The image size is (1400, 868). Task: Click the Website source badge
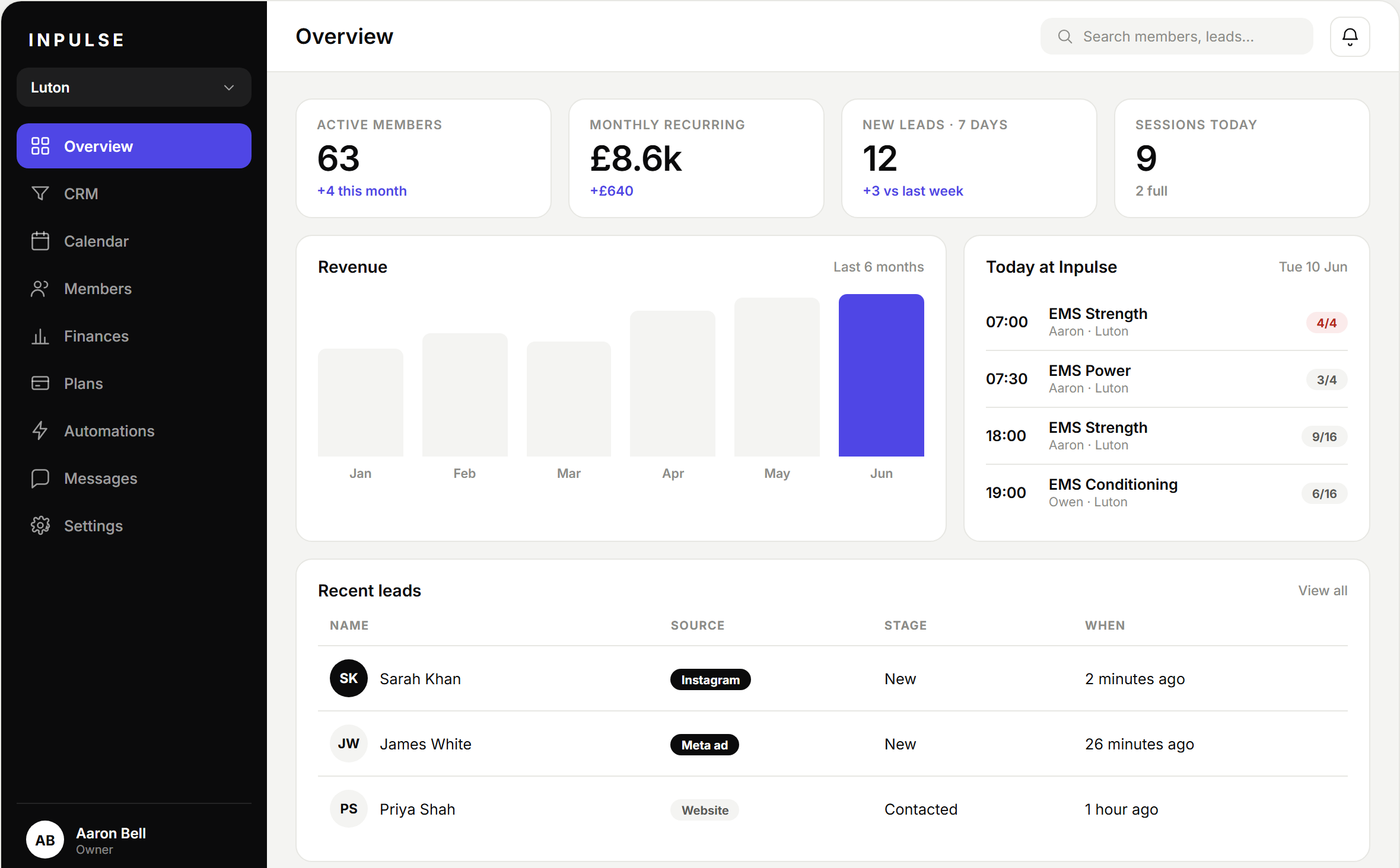click(705, 810)
